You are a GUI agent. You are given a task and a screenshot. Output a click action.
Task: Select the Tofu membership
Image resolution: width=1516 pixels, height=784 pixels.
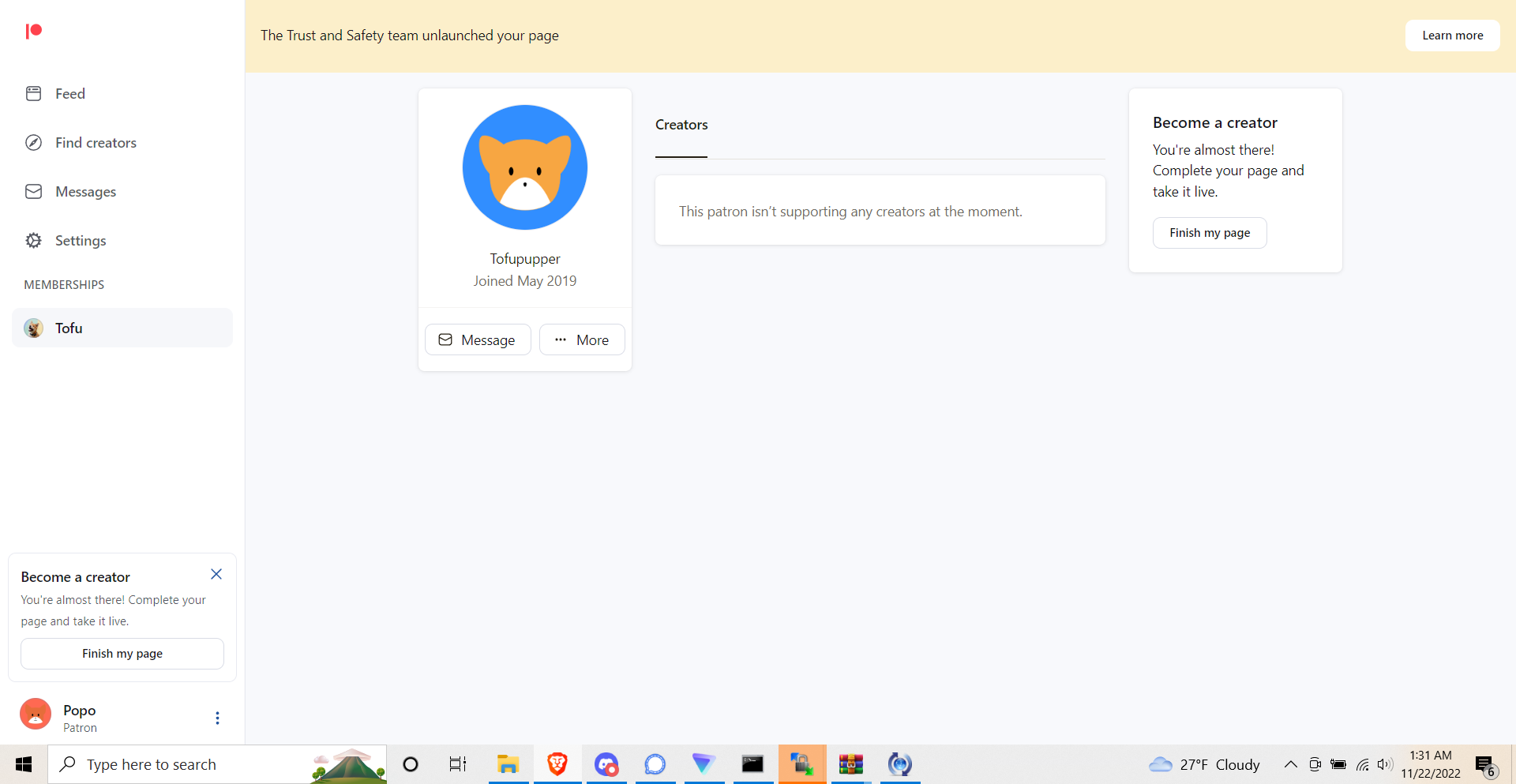pyautogui.click(x=122, y=328)
